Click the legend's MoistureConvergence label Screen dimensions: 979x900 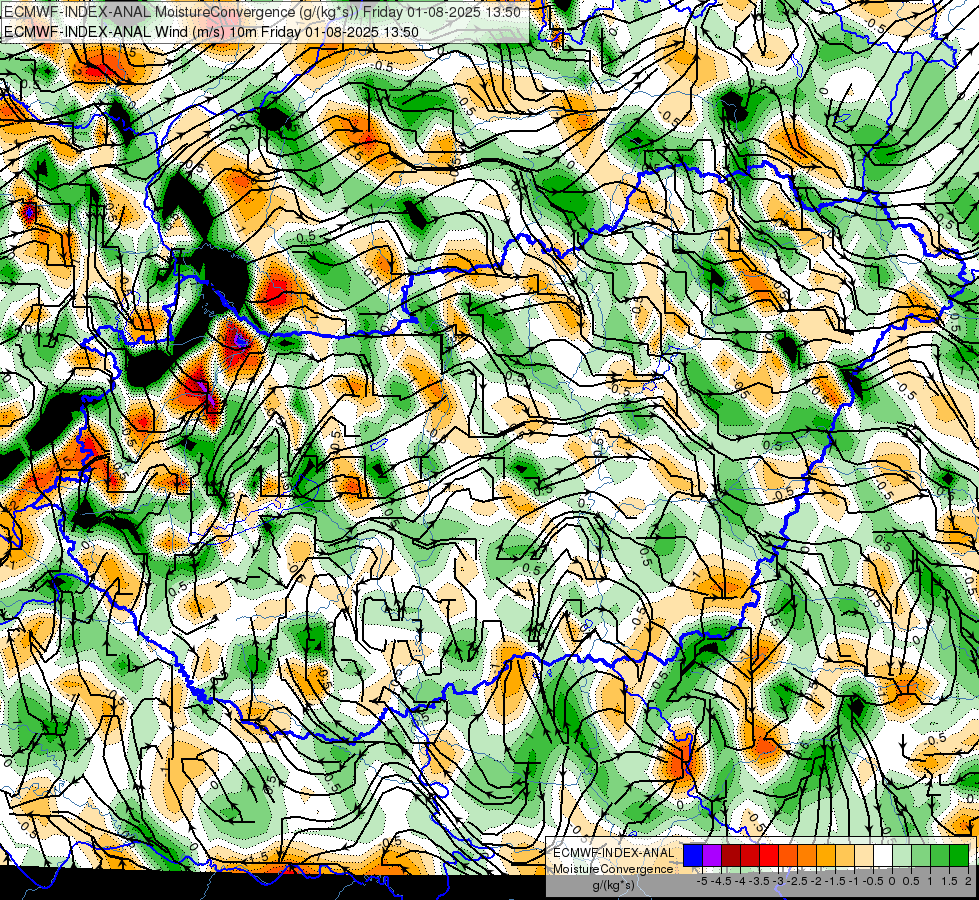click(613, 869)
